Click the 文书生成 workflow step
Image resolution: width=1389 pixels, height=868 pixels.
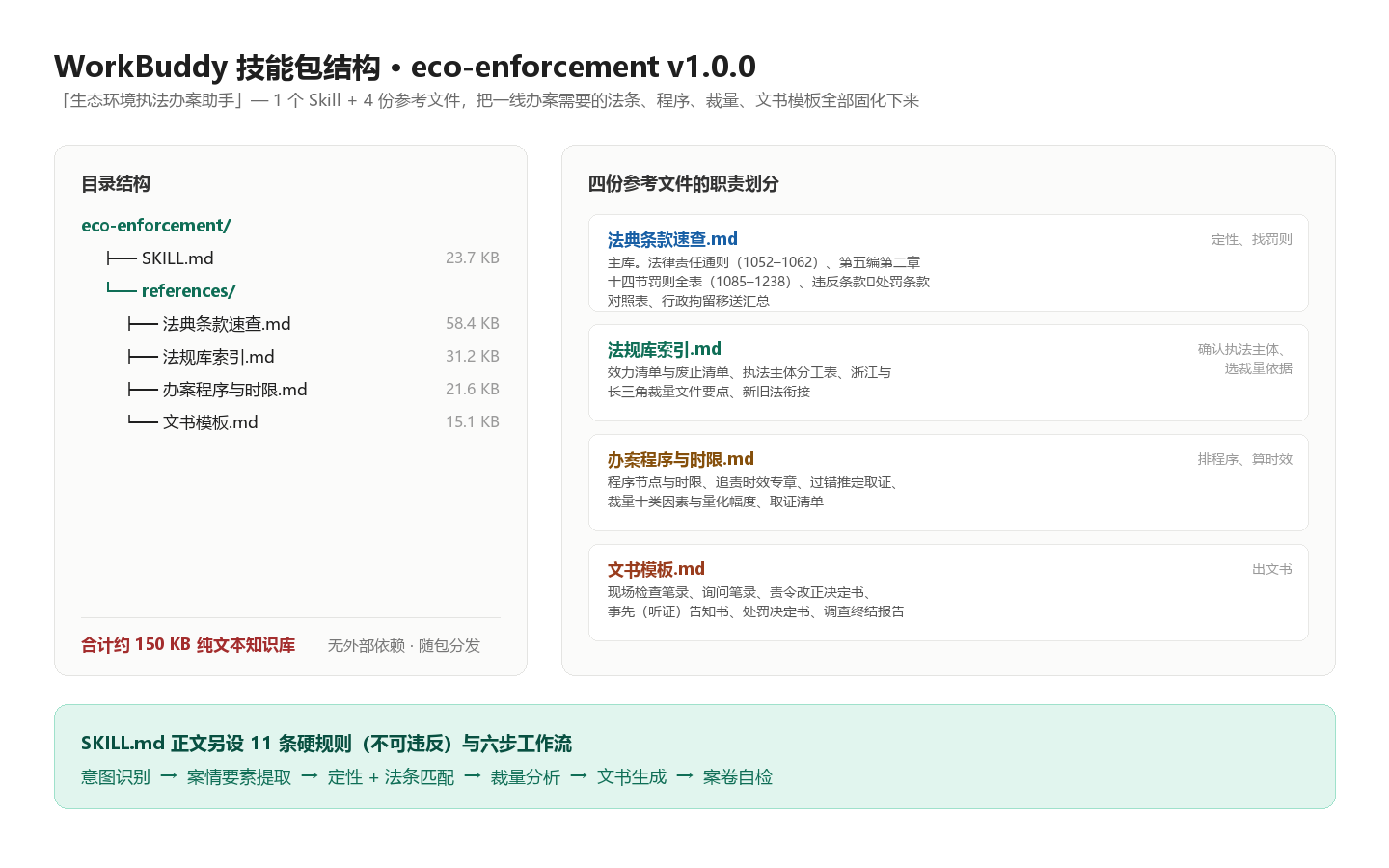point(632,777)
